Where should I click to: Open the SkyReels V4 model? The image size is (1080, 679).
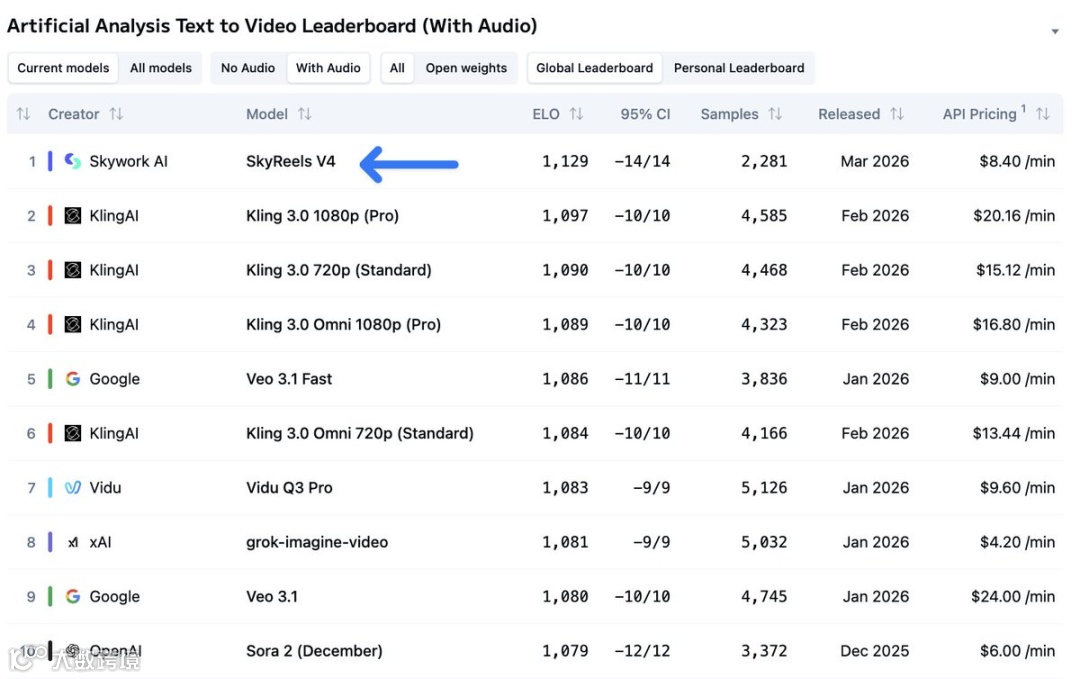[x=290, y=161]
